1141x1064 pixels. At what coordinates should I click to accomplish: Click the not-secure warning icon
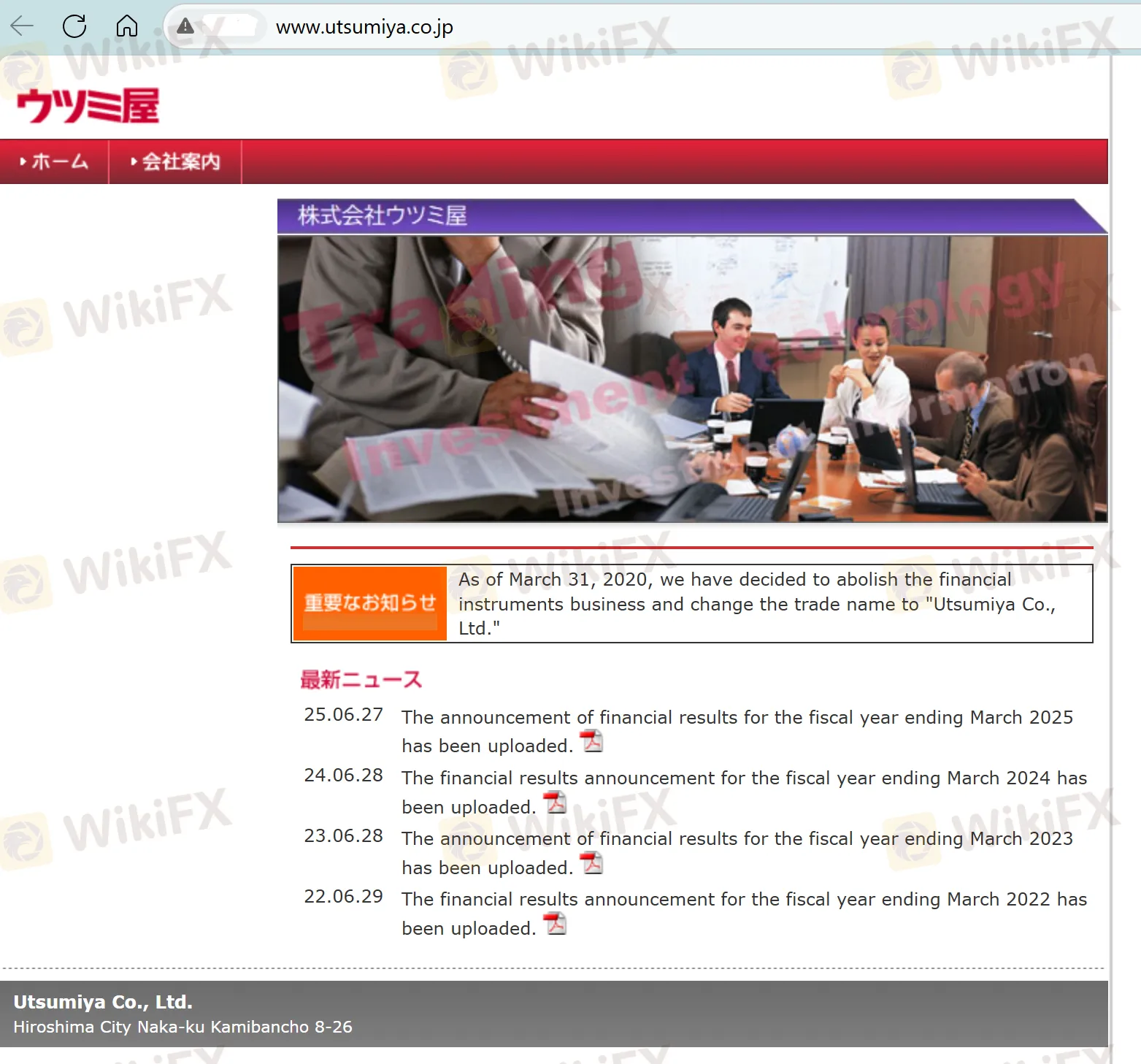(x=185, y=27)
